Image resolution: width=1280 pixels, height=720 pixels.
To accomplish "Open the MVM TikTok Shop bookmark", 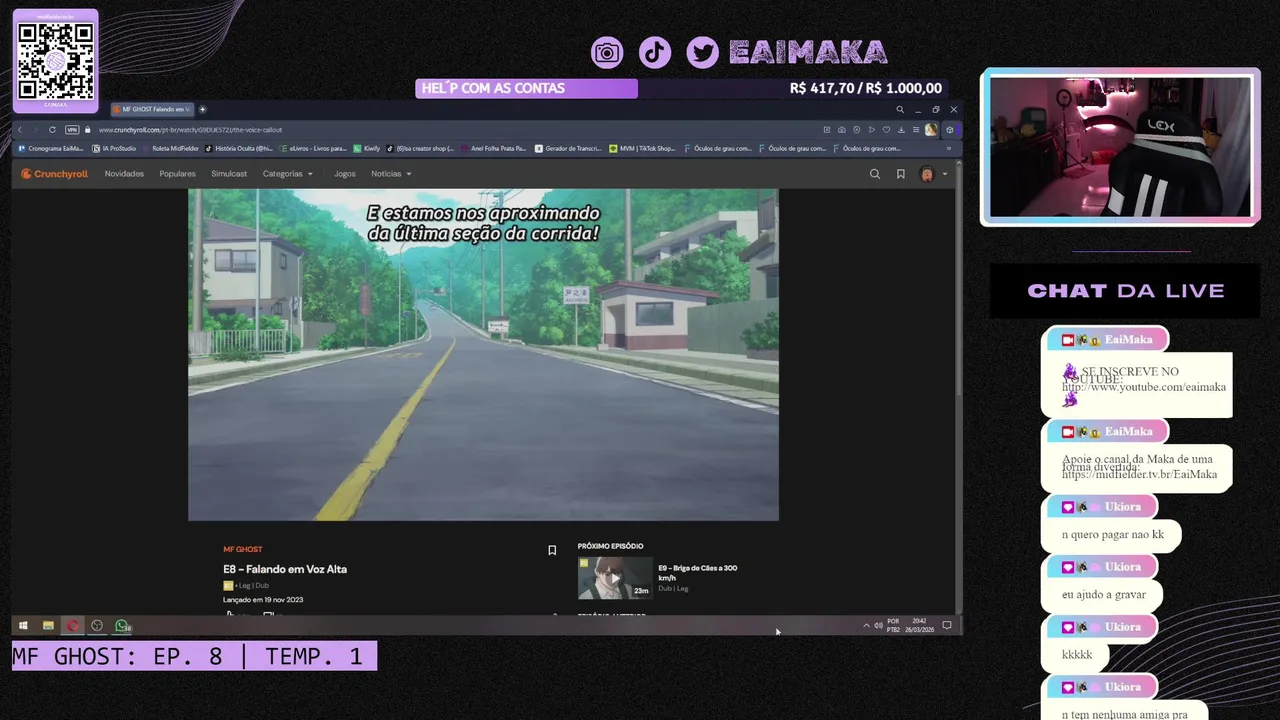I will (642, 148).
